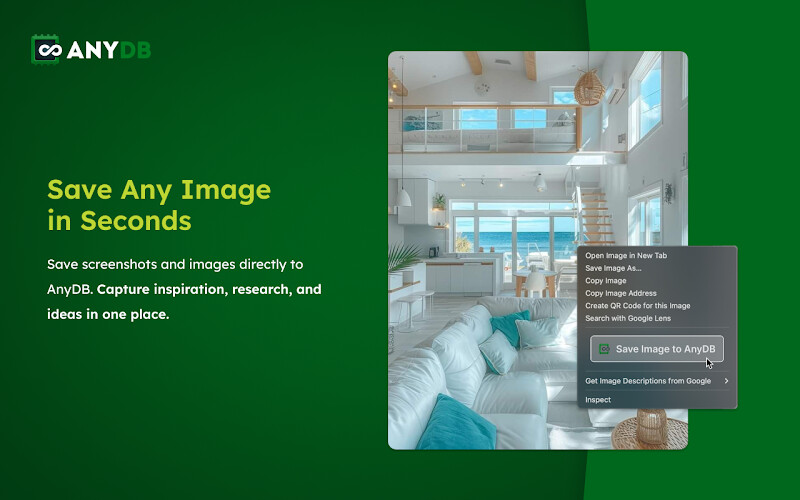
Task: Click the teal pillow on the sofa
Action: point(456,420)
